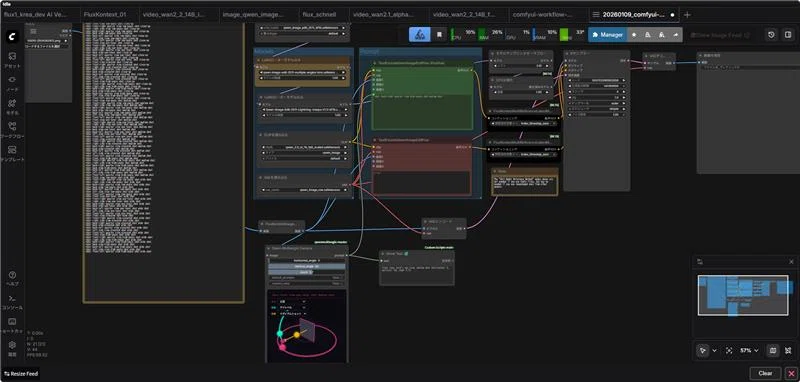Screen dimensions: 800x382
Task: Expand the select mode chevron dropdown
Action: (714, 350)
